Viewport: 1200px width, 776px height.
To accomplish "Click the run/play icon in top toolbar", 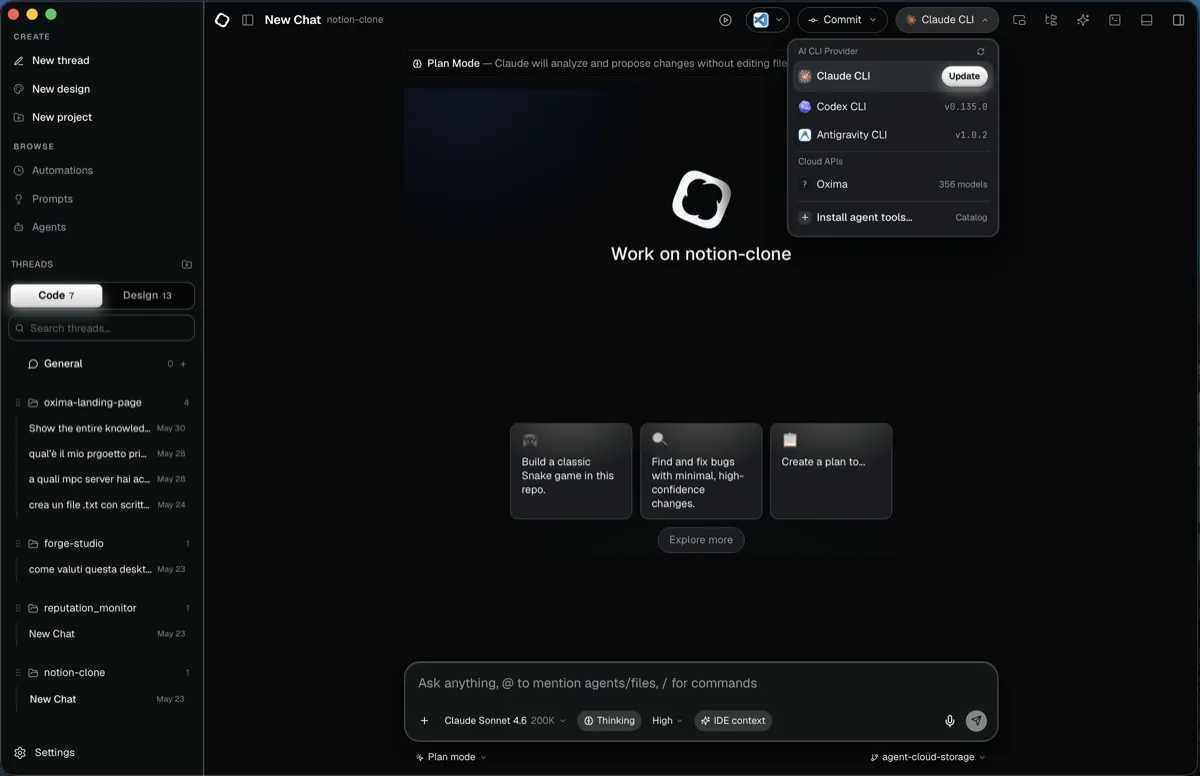I will (725, 20).
